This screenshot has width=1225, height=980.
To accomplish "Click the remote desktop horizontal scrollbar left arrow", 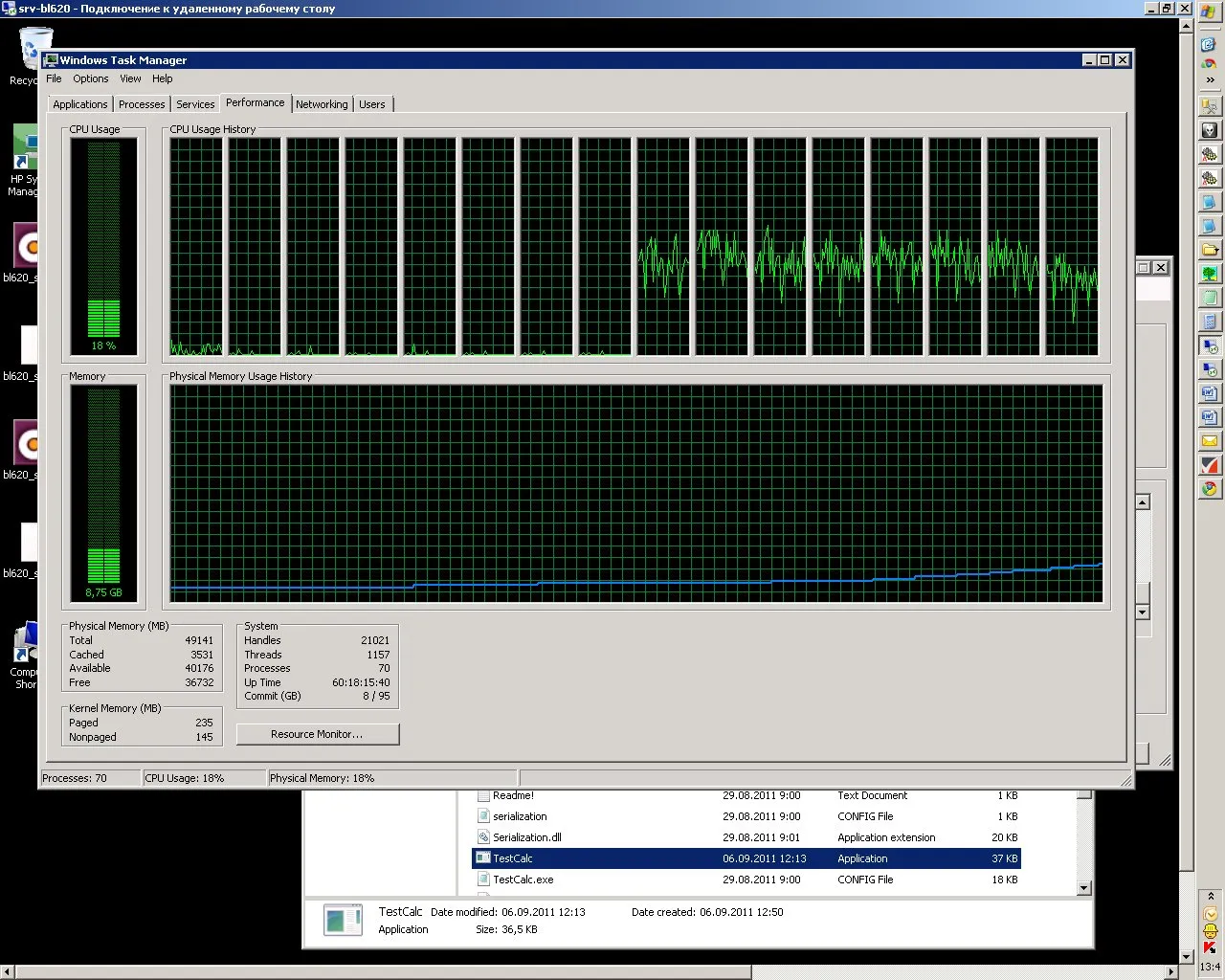I will coord(8,972).
